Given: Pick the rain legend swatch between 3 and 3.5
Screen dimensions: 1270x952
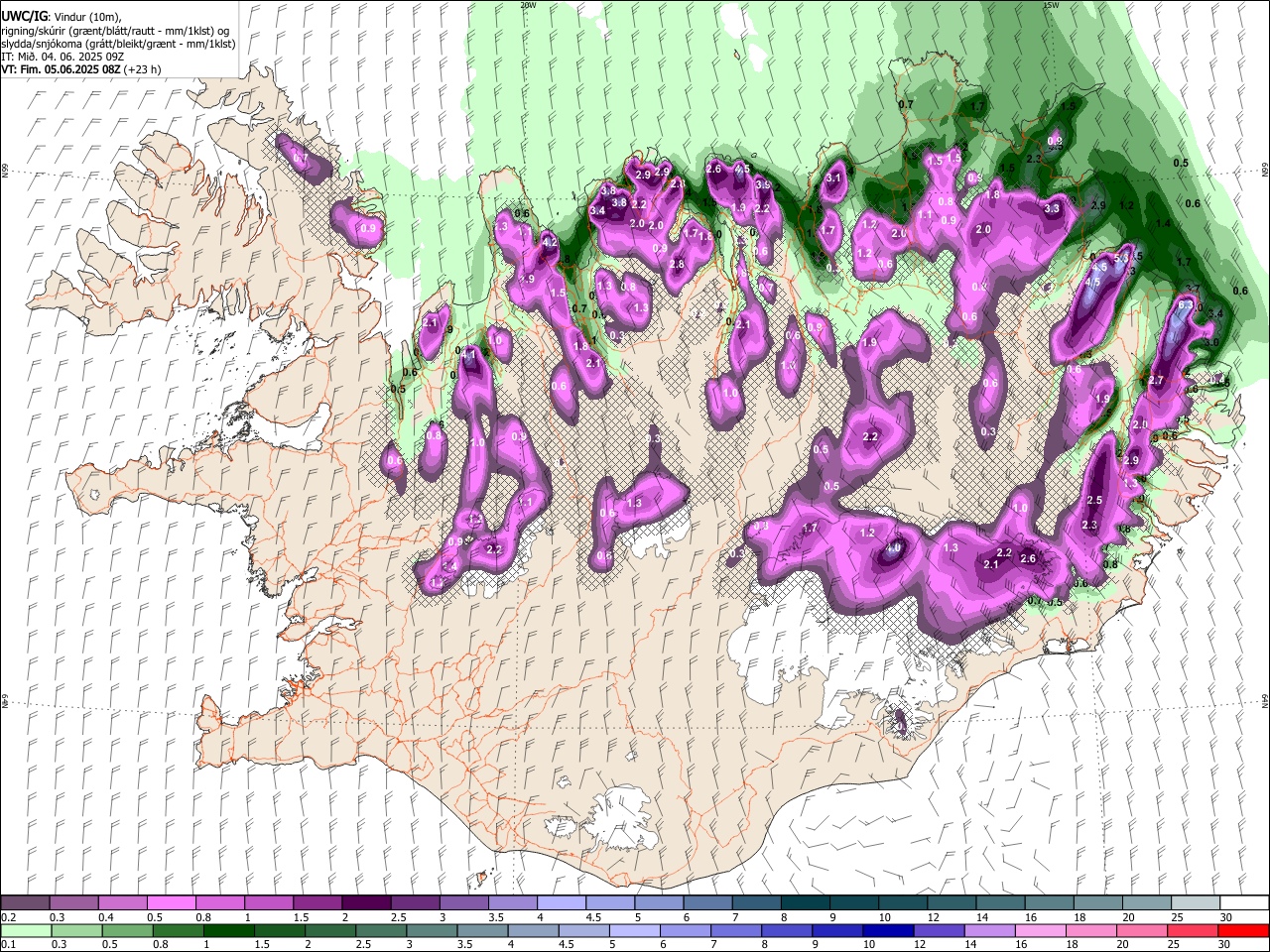Looking at the screenshot, I should coord(431,930).
